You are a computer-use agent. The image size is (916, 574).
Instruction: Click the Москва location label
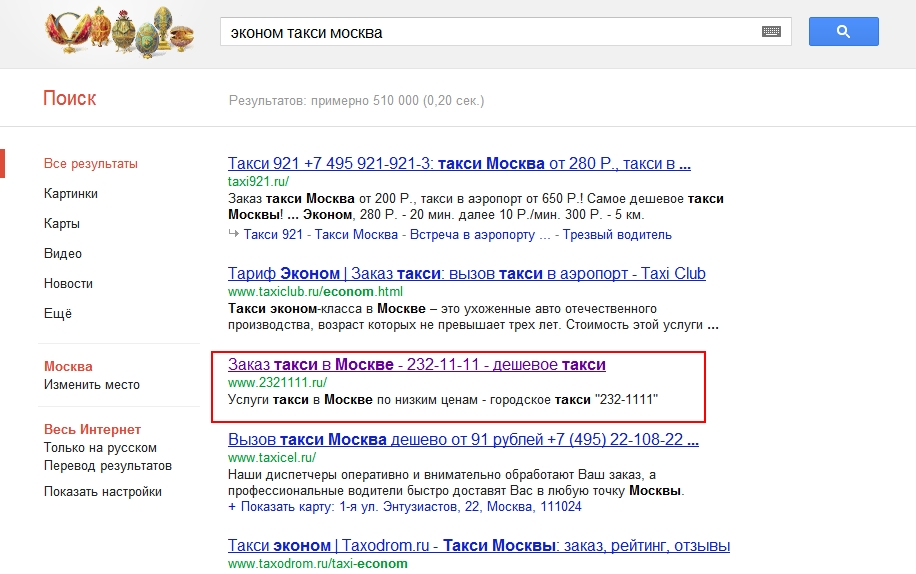pyautogui.click(x=68, y=367)
